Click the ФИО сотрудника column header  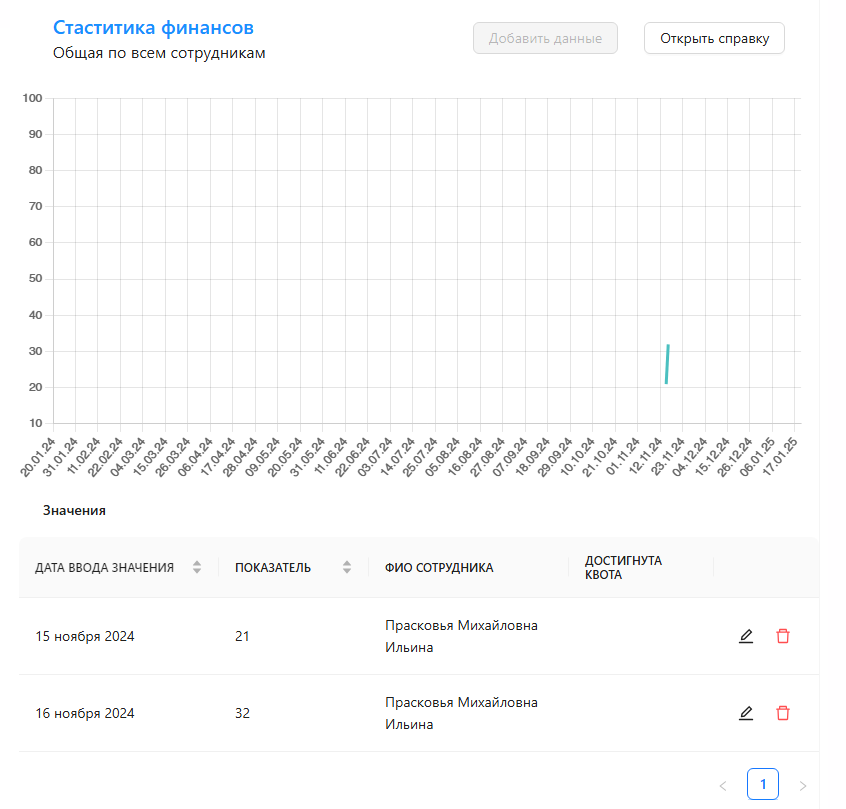point(439,568)
